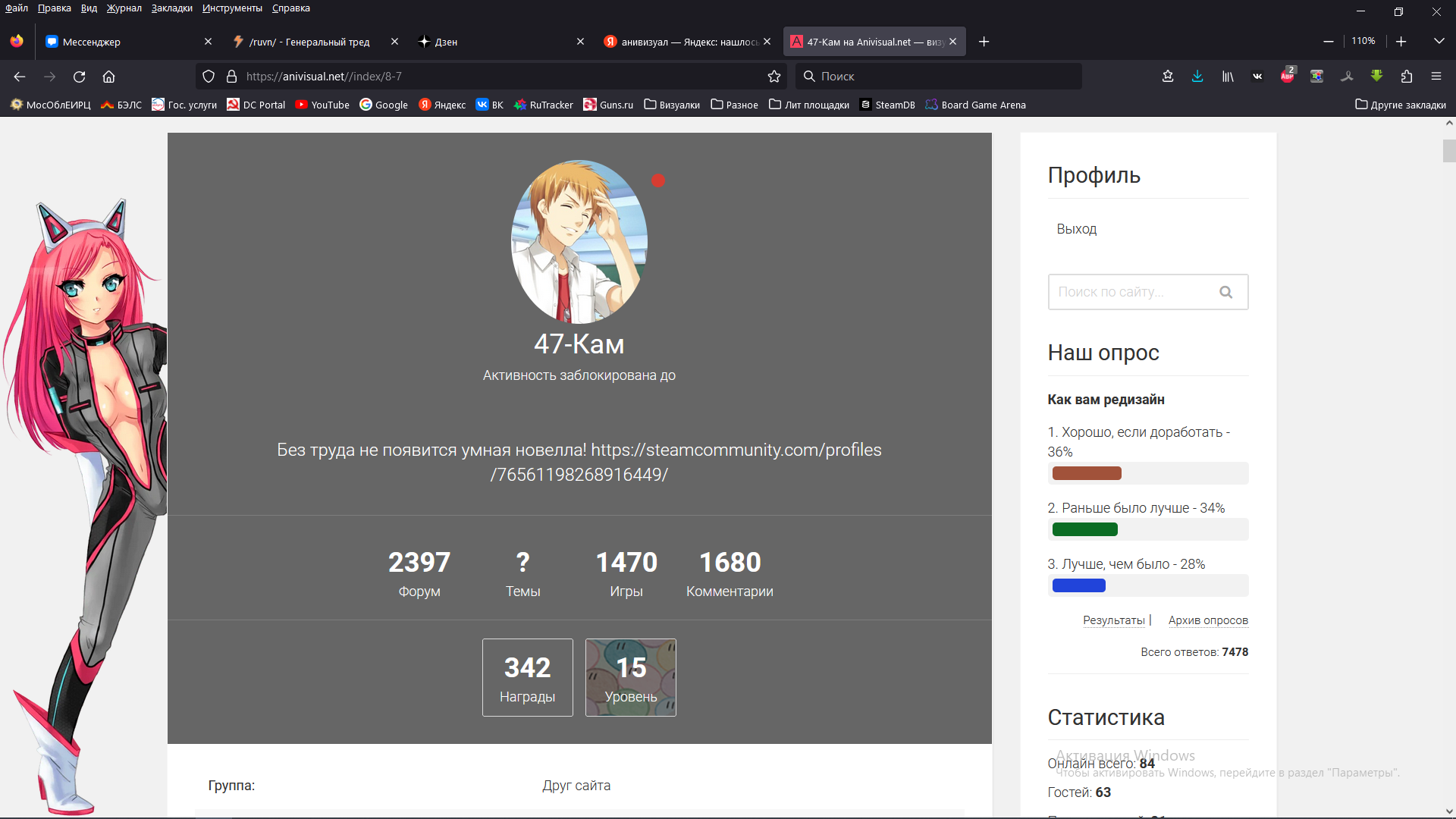Reload the current page
This screenshot has height=819, width=1456.
click(79, 76)
